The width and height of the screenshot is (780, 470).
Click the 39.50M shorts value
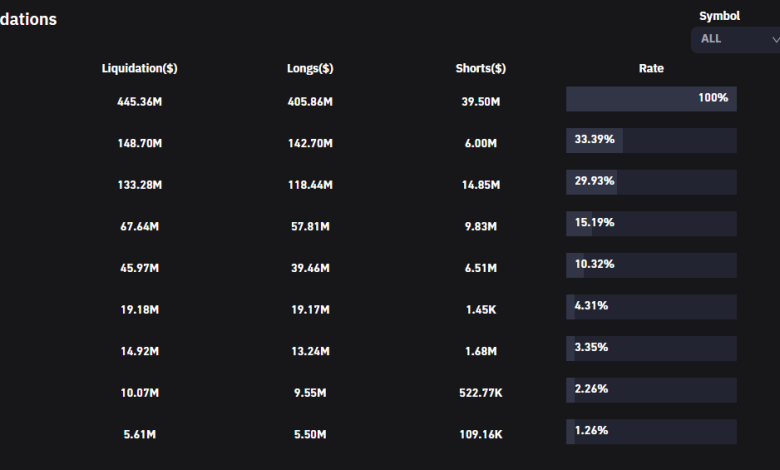coord(480,102)
